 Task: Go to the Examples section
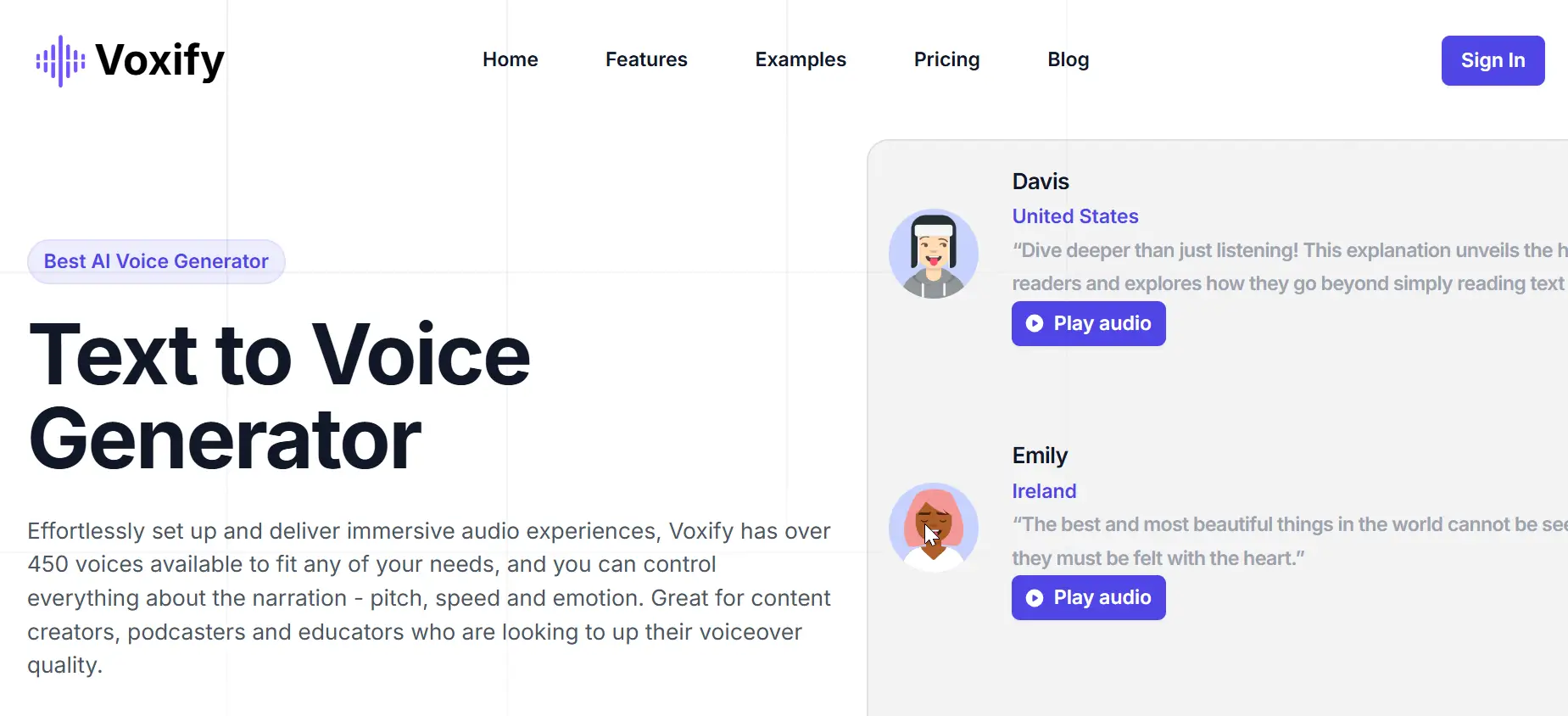801,59
